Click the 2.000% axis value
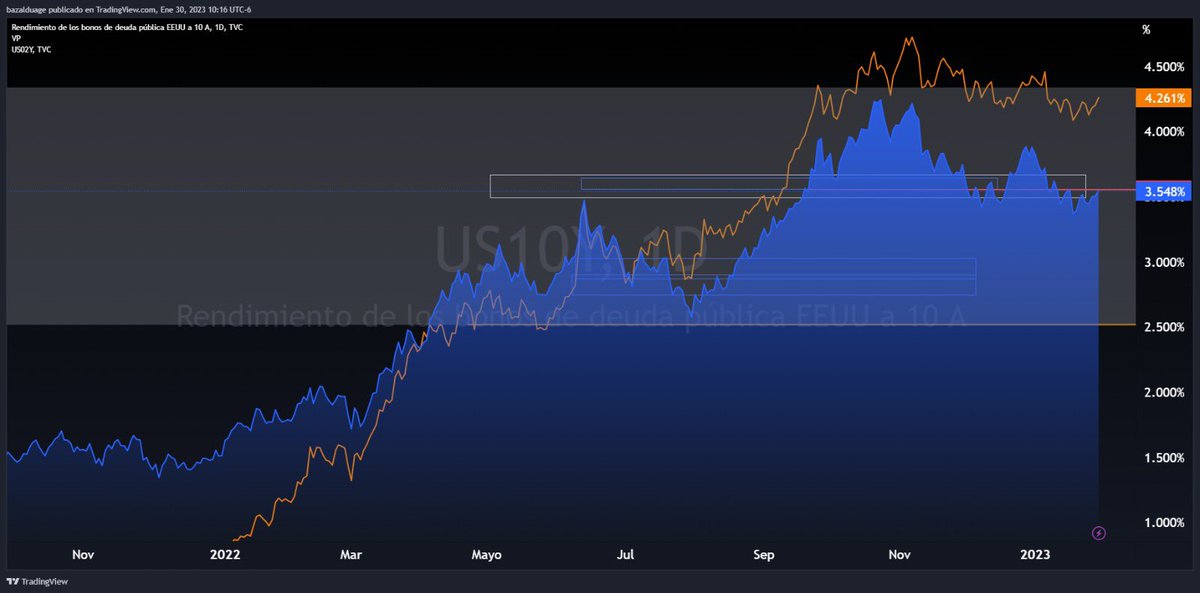The width and height of the screenshot is (1200, 593). pos(1164,393)
